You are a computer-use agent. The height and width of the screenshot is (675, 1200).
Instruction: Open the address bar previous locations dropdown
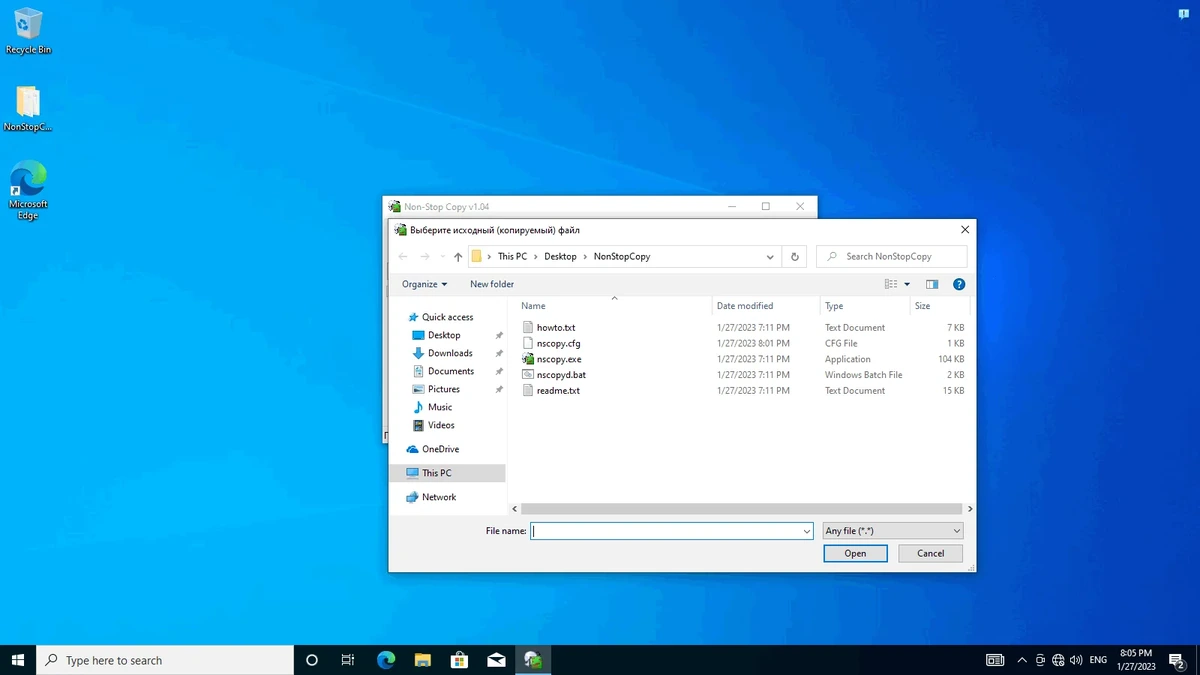(x=770, y=256)
